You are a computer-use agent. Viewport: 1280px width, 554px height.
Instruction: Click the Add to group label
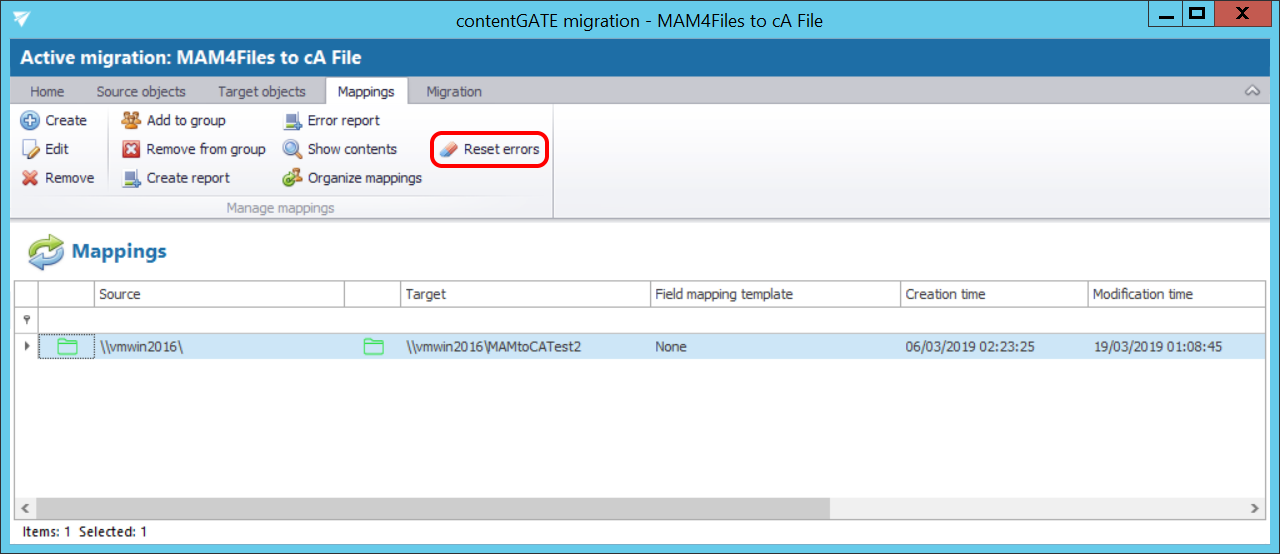[186, 120]
